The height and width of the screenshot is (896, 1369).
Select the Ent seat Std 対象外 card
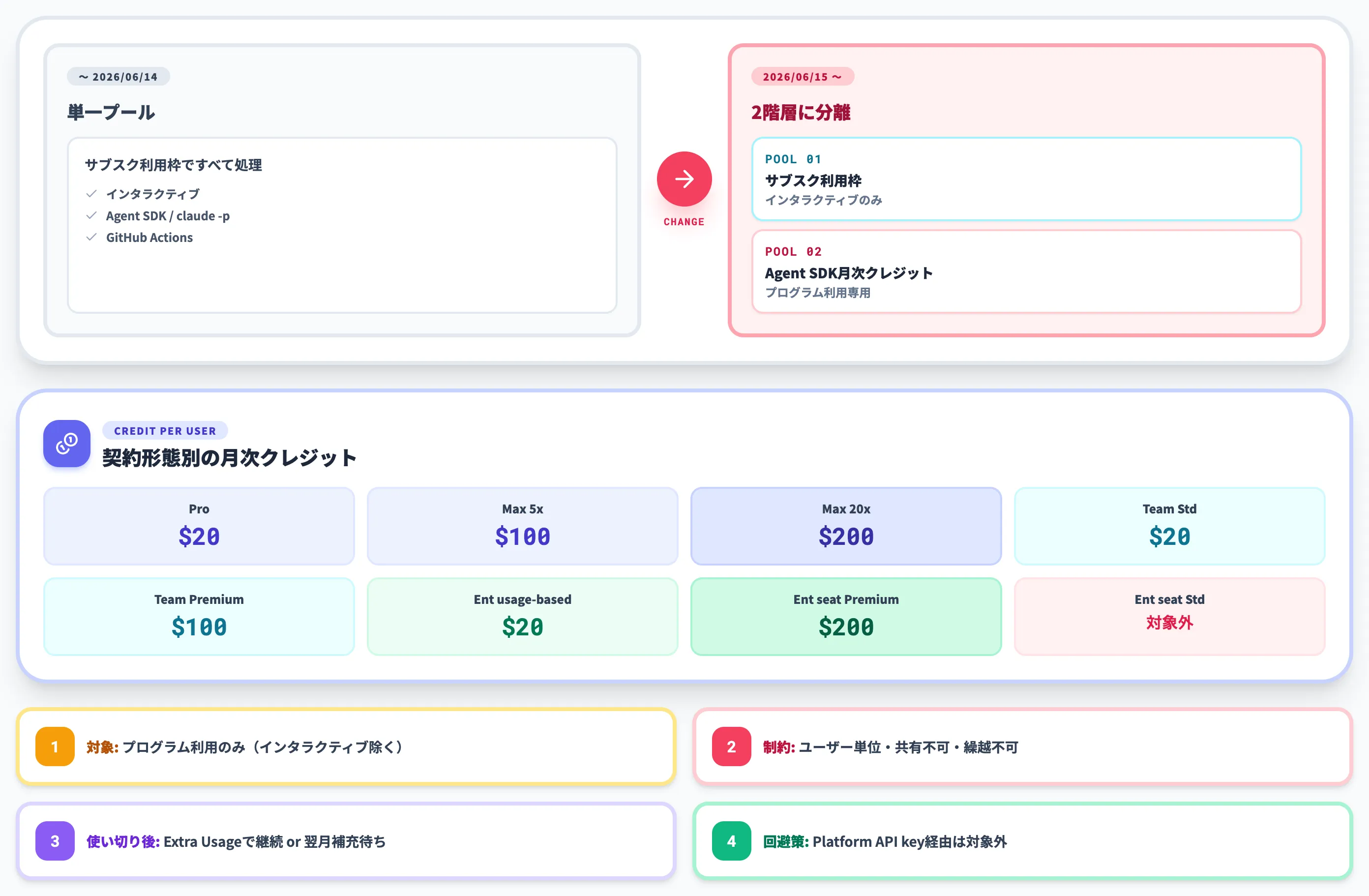[x=1169, y=617]
